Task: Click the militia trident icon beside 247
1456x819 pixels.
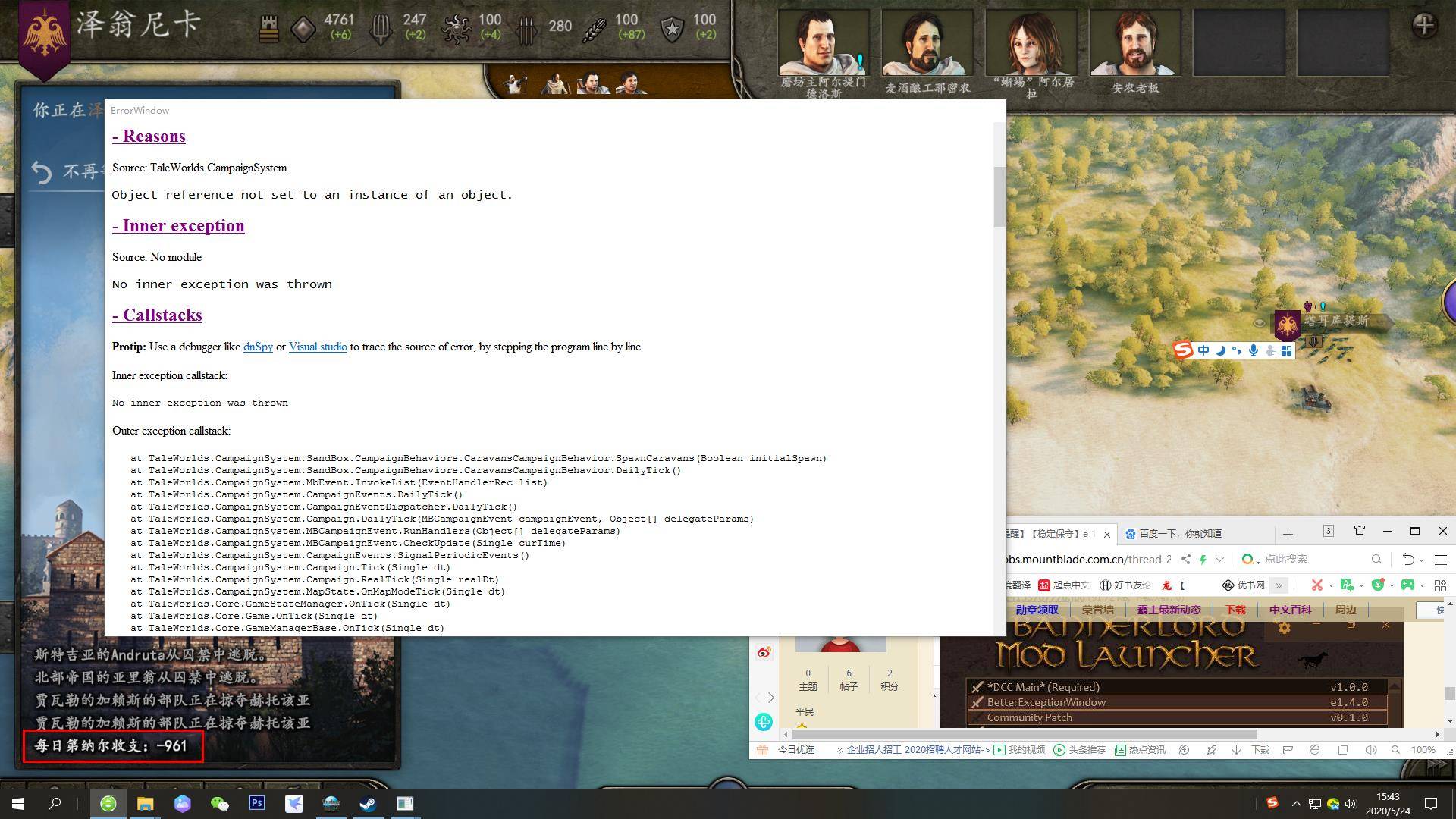Action: pos(381,29)
